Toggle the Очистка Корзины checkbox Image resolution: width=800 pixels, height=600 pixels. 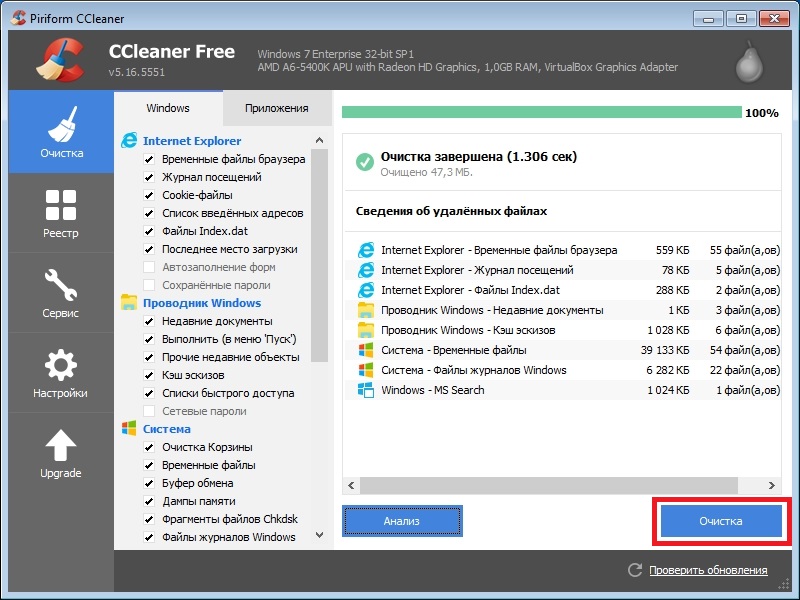point(149,447)
